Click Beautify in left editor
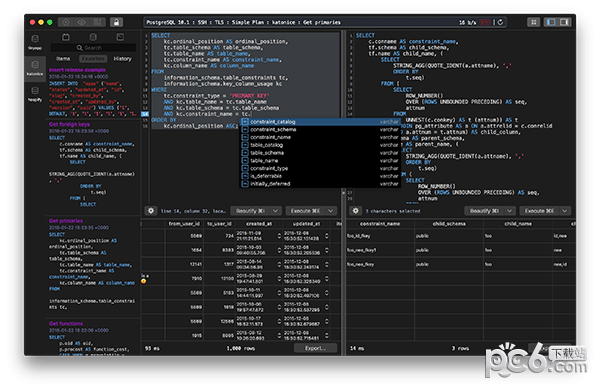Screen dimensions: 600x390 pos(250,211)
